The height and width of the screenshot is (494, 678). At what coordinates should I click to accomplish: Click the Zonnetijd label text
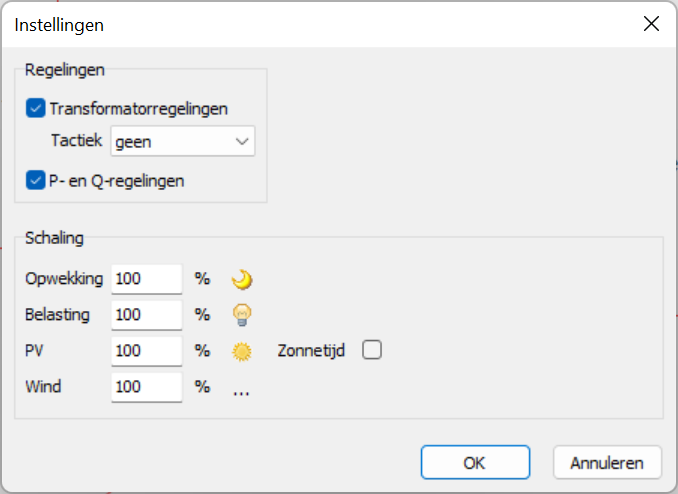312,351
